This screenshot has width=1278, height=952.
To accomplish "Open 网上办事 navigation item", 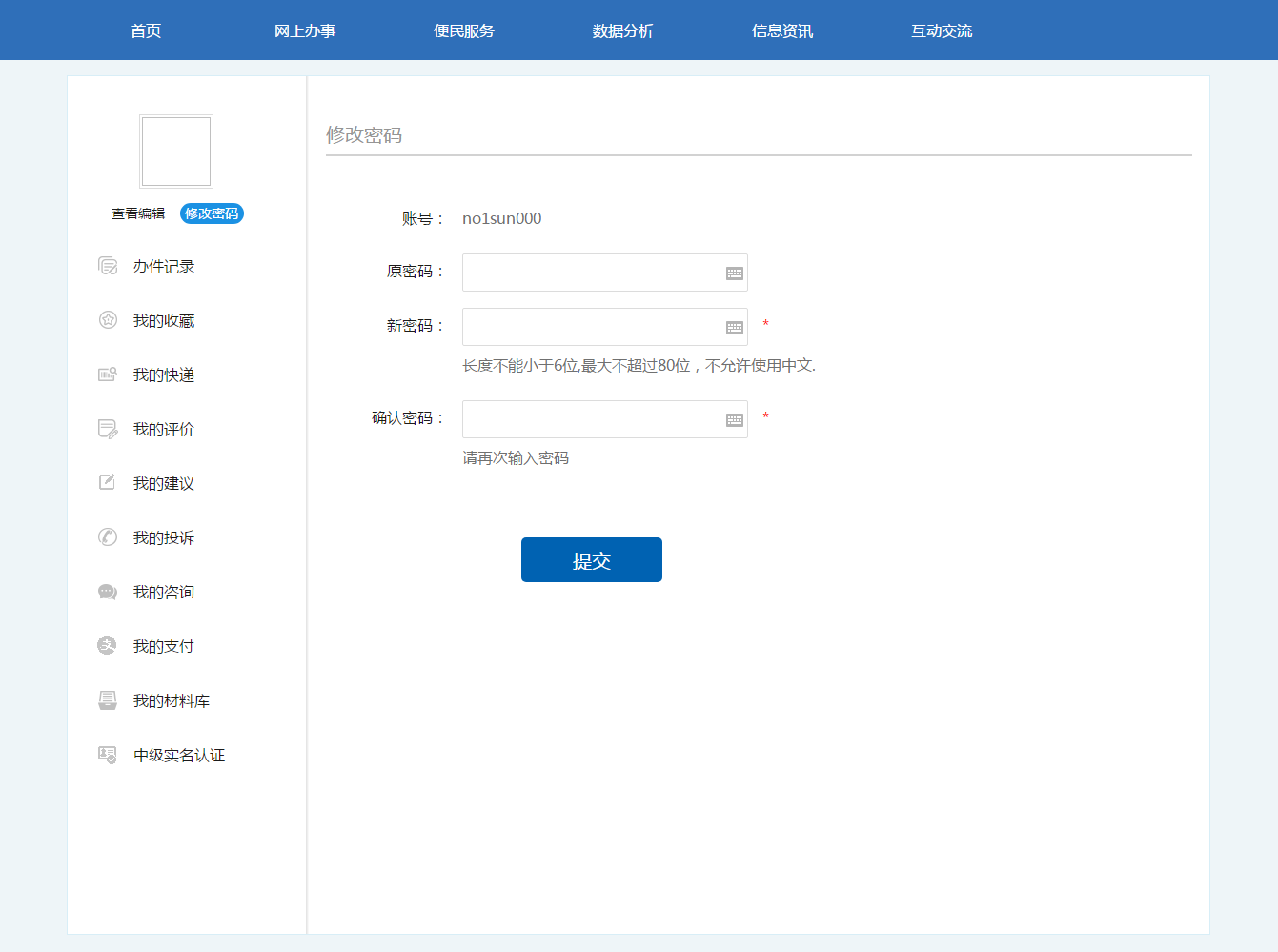I will (x=305, y=30).
